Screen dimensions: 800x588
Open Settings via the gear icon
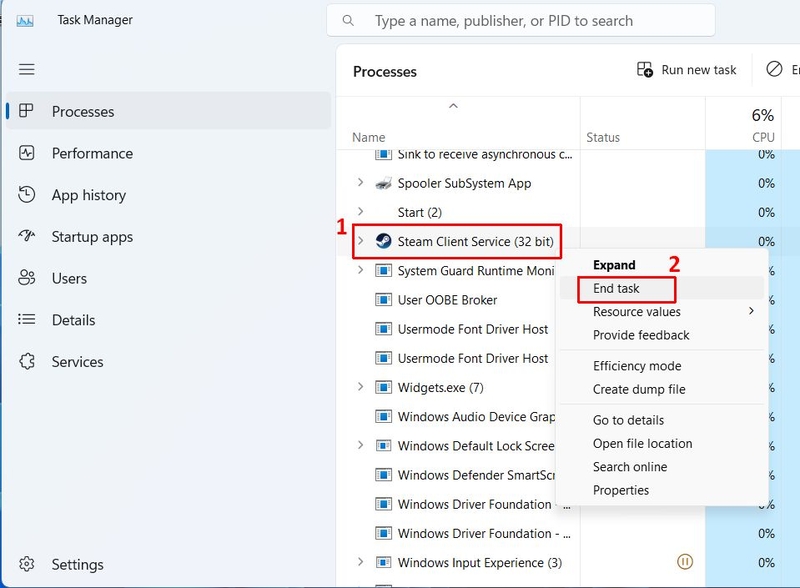(x=27, y=564)
